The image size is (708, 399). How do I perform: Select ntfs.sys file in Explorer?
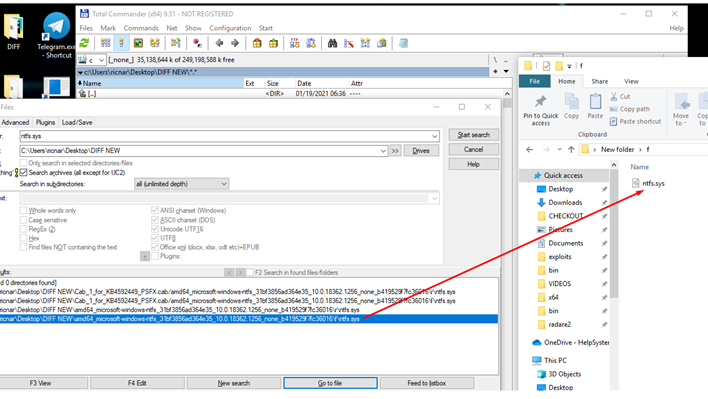click(x=648, y=183)
